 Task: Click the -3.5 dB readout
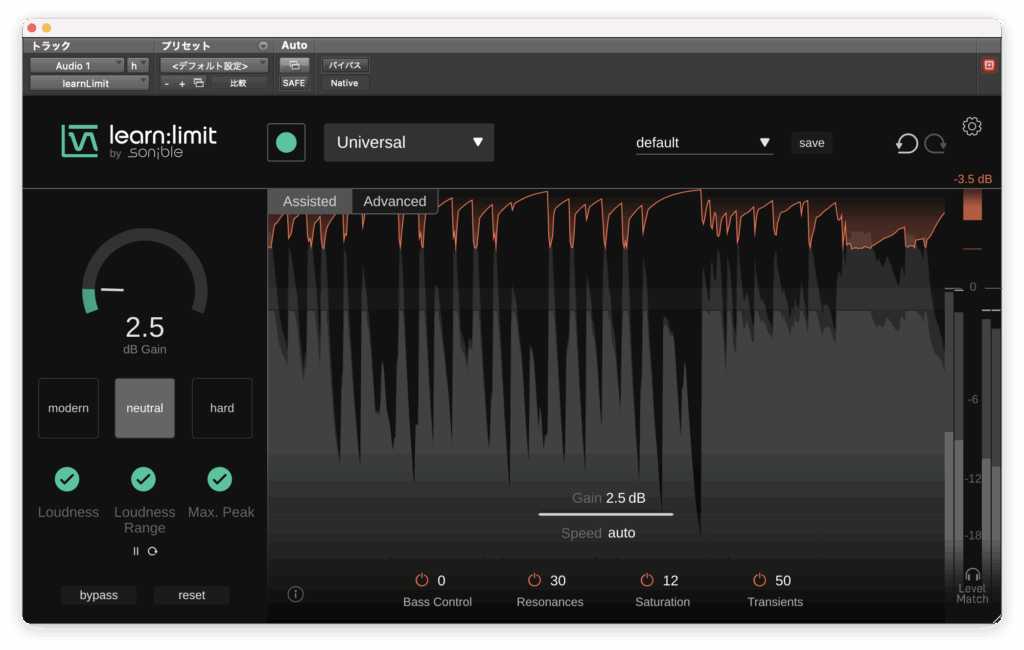pyautogui.click(x=972, y=179)
